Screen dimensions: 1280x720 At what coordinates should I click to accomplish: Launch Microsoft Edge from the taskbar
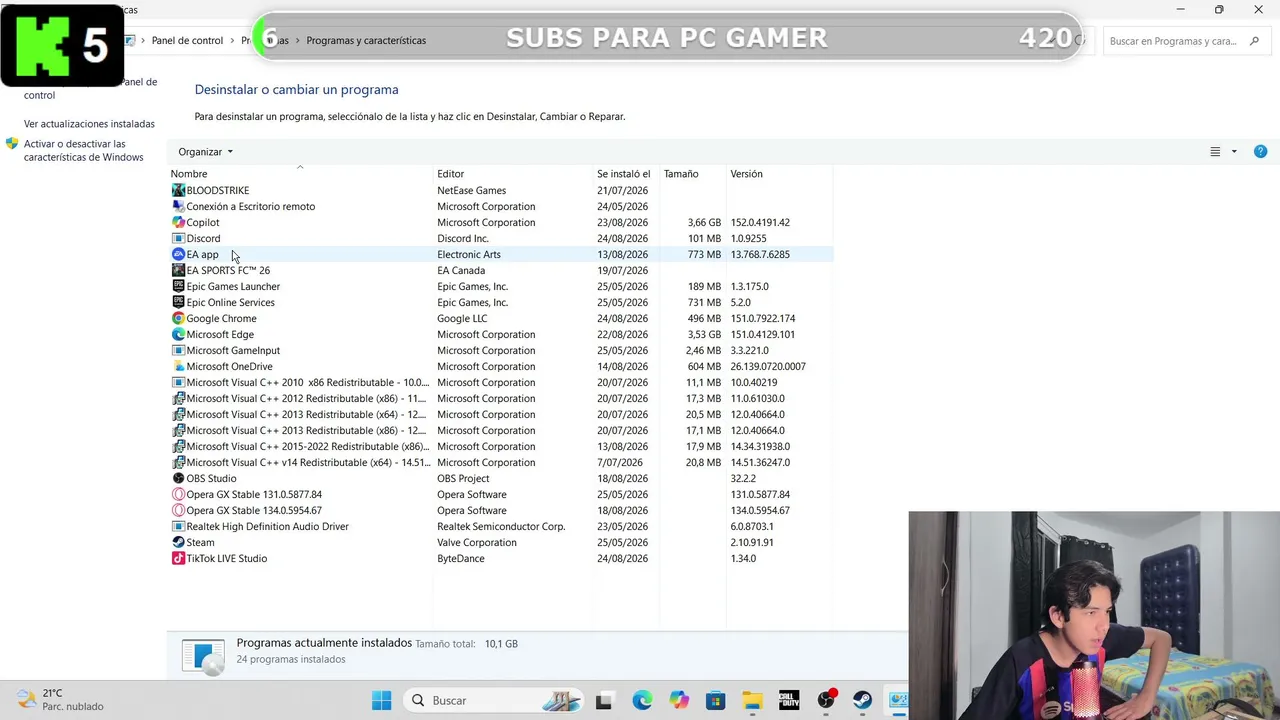click(x=641, y=700)
